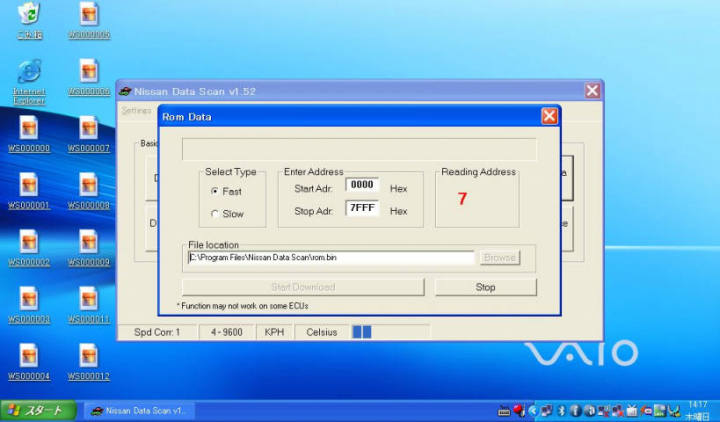Click the 'KPH' status entry
The image size is (720, 422).
point(274,332)
